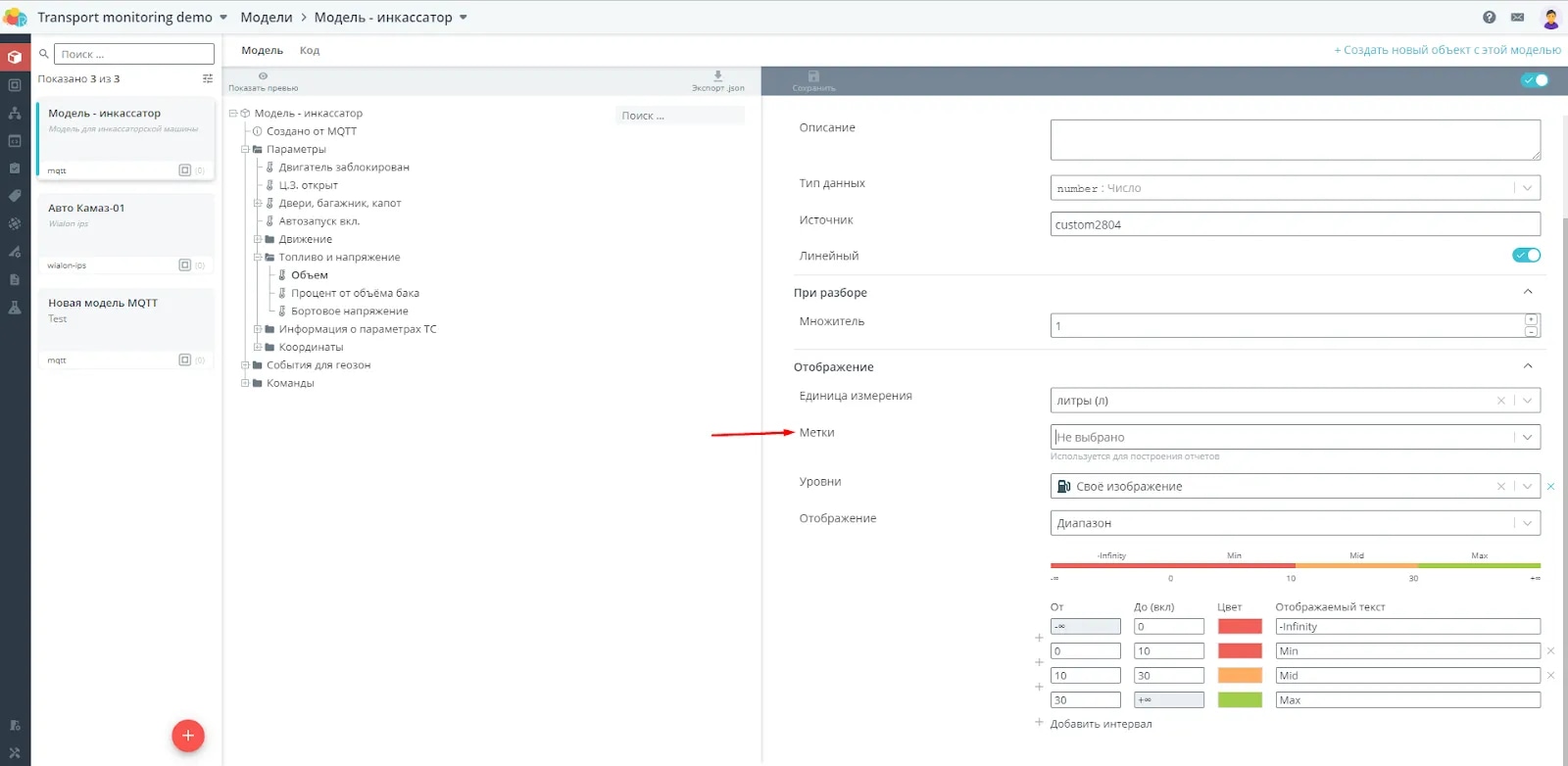
Task: Click Добавить интервал
Action: [1101, 724]
